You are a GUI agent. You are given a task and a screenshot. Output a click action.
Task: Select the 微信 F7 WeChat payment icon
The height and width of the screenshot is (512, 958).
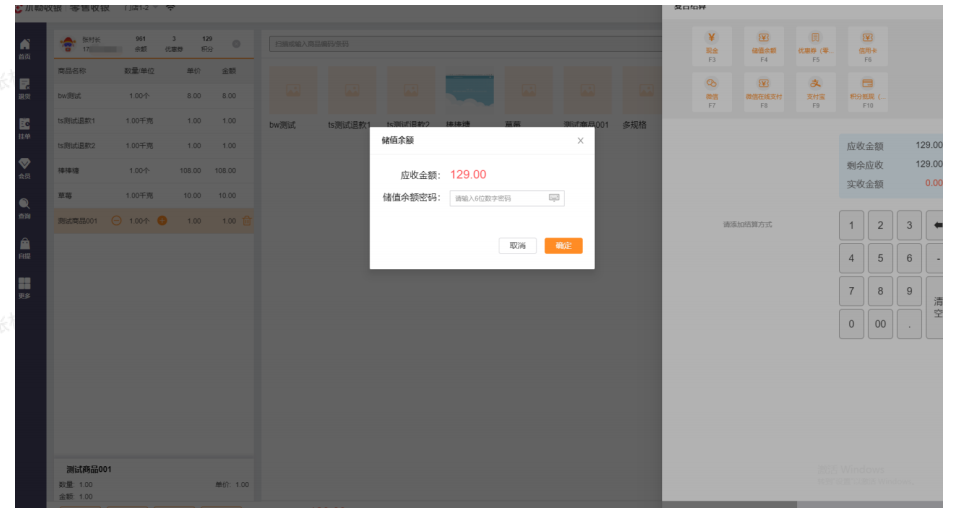point(712,92)
